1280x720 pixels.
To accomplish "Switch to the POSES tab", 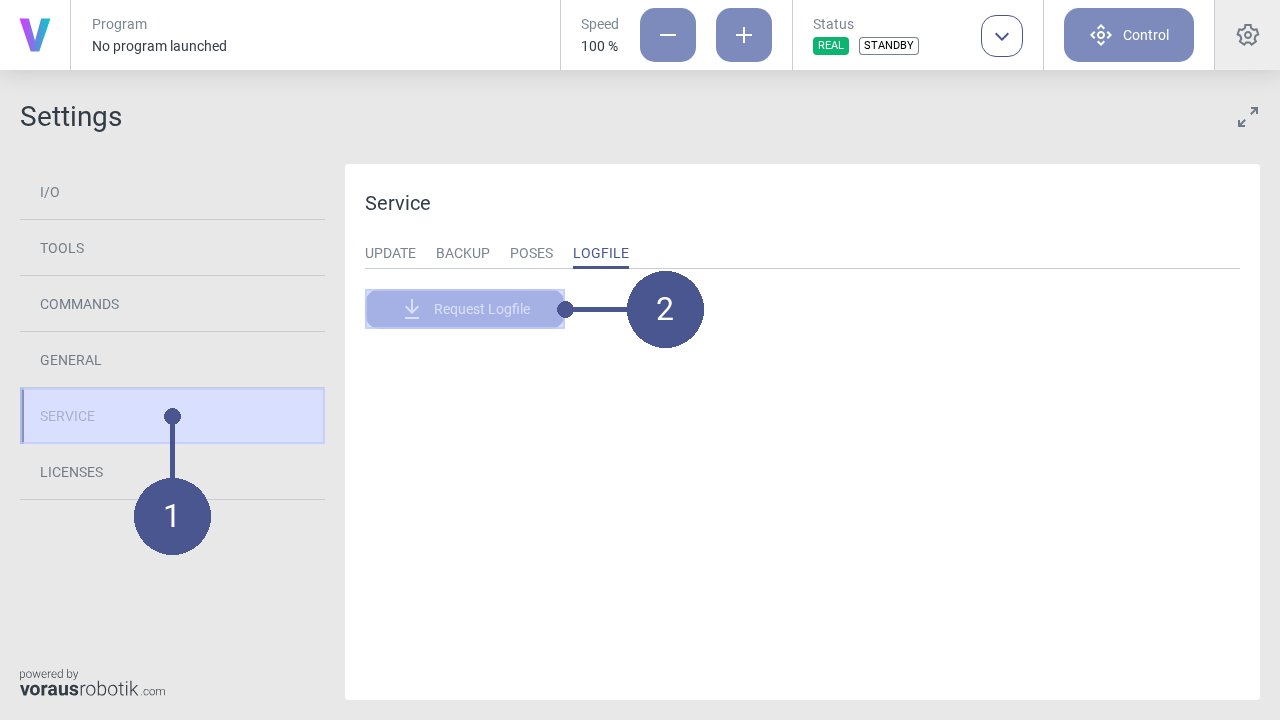I will (x=531, y=253).
